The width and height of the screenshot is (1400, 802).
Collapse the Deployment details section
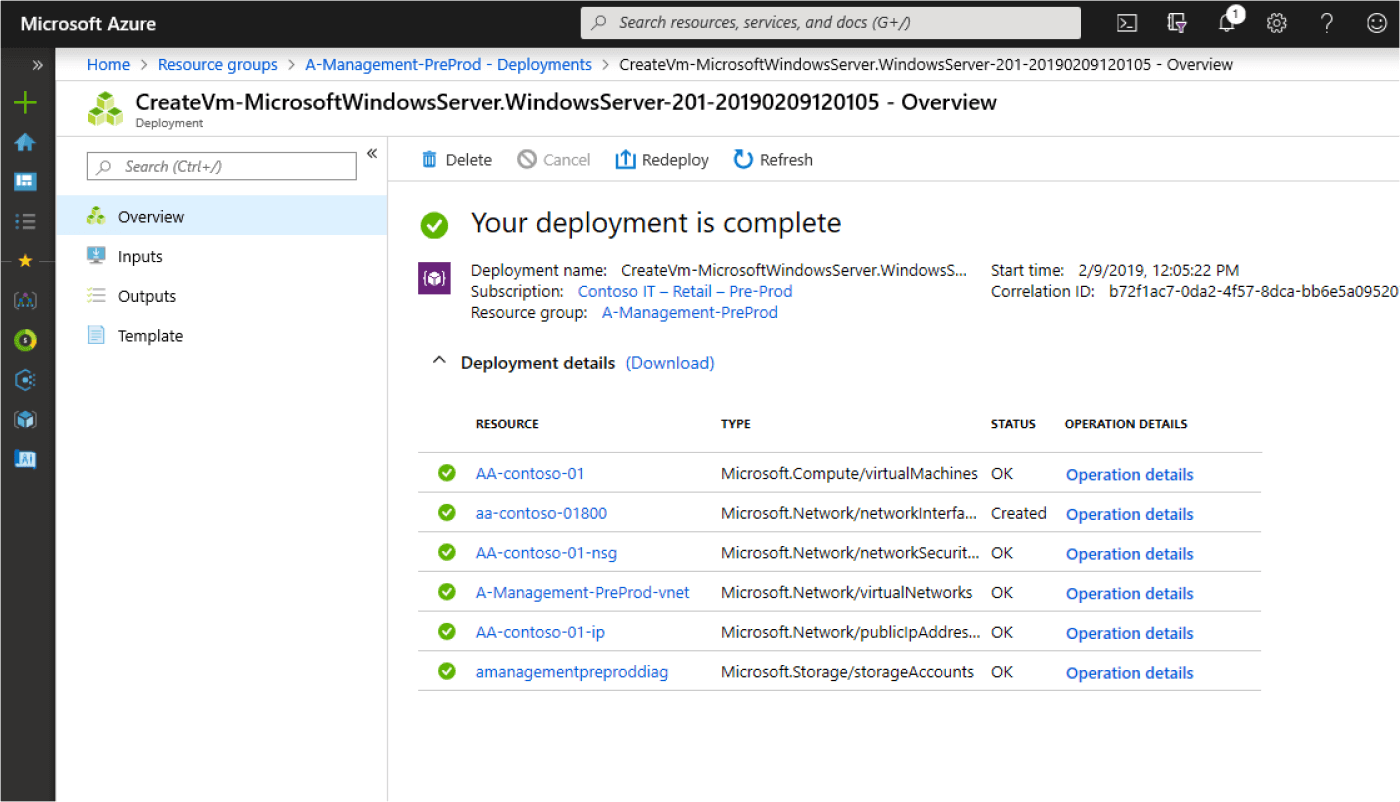(438, 362)
